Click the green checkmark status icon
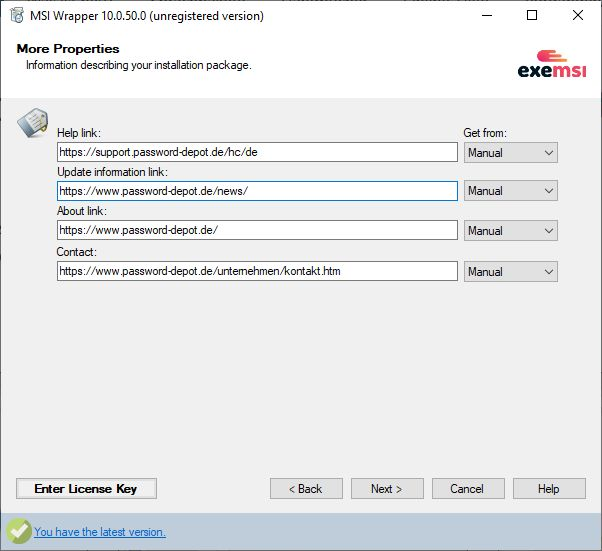Screen dimensions: 602x551 click(x=18, y=531)
